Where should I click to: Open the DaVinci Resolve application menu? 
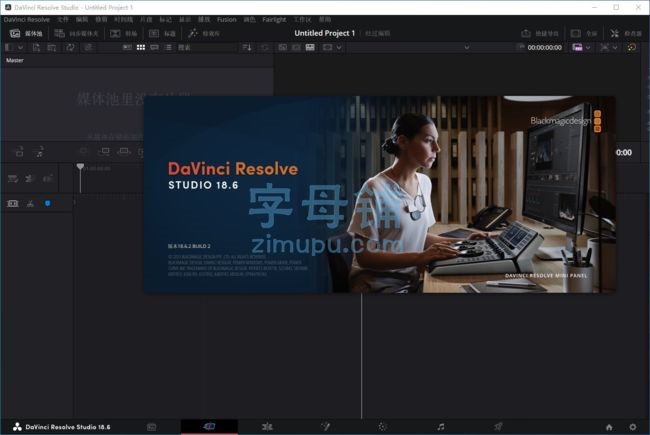[27, 19]
